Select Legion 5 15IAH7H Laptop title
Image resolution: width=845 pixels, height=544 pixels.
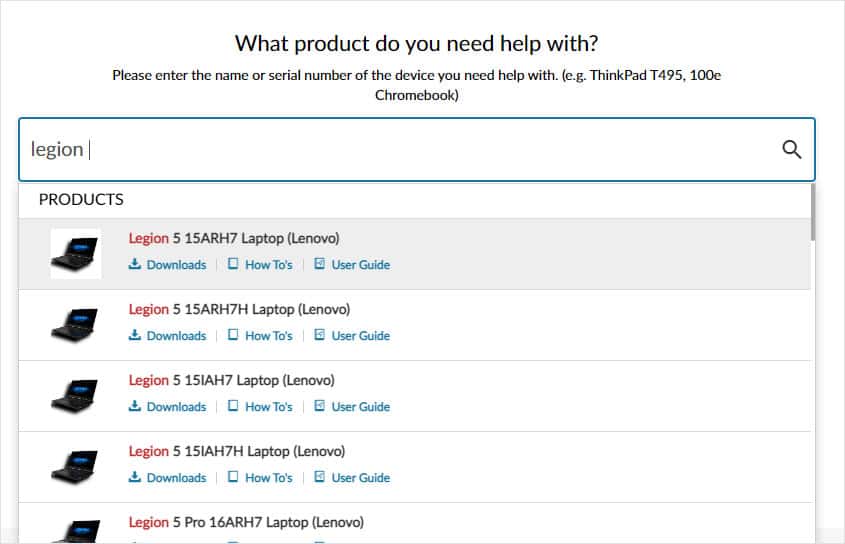pos(237,452)
